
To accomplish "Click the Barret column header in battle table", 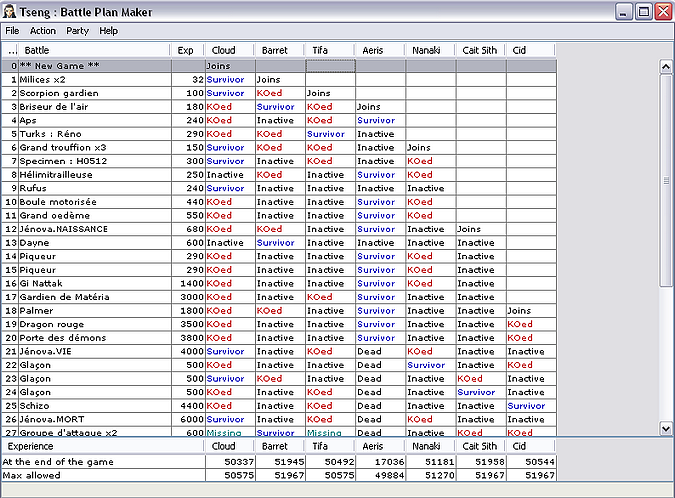I will tap(280, 50).
